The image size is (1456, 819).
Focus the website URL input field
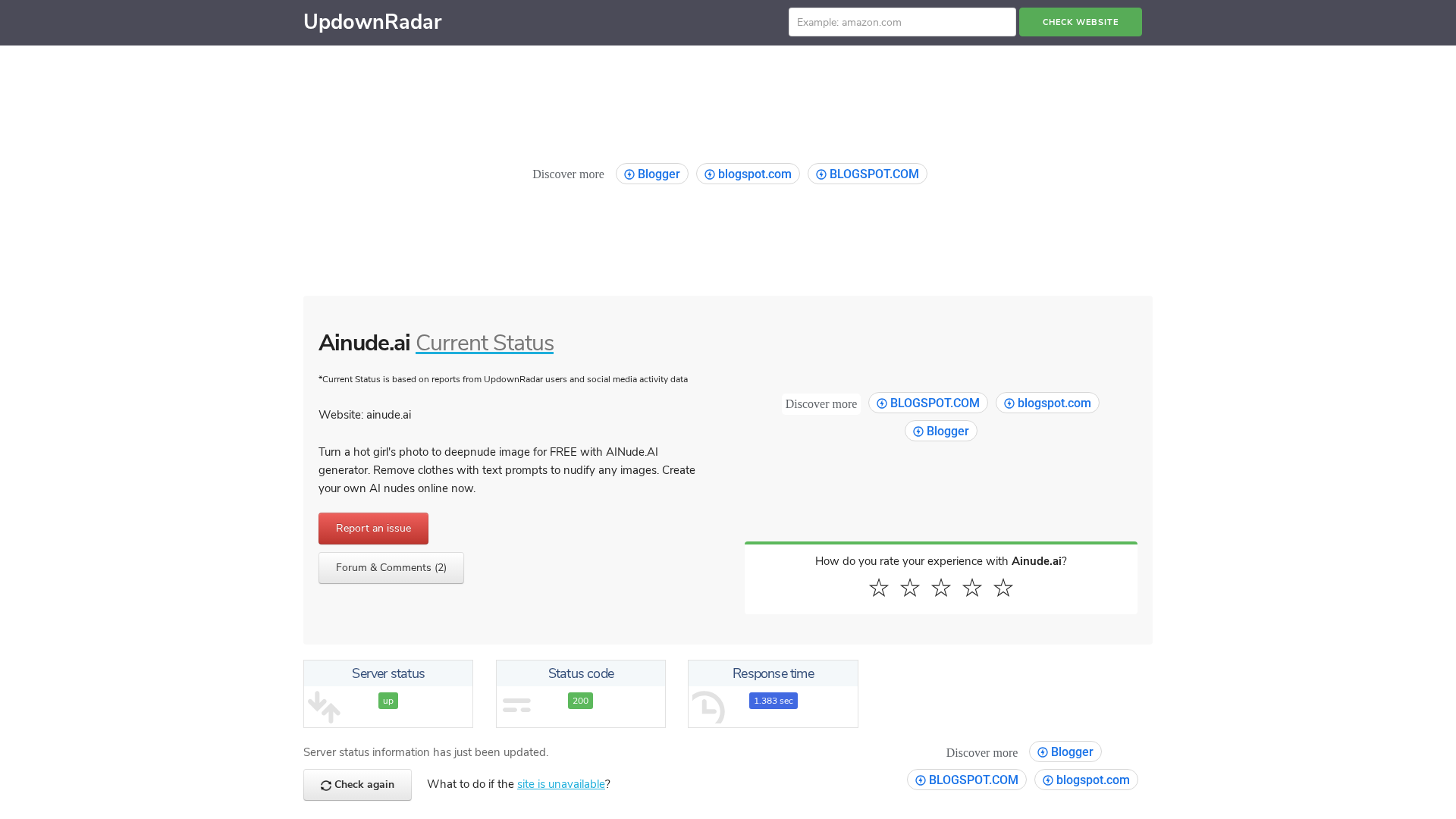coord(902,22)
